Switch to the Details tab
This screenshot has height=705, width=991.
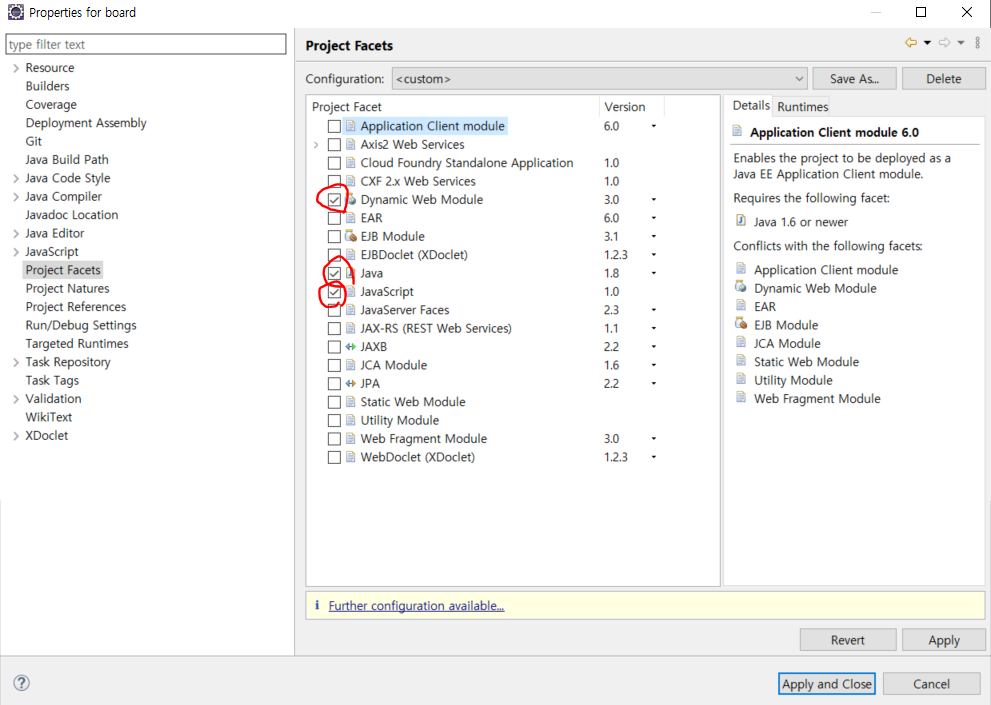(x=750, y=106)
